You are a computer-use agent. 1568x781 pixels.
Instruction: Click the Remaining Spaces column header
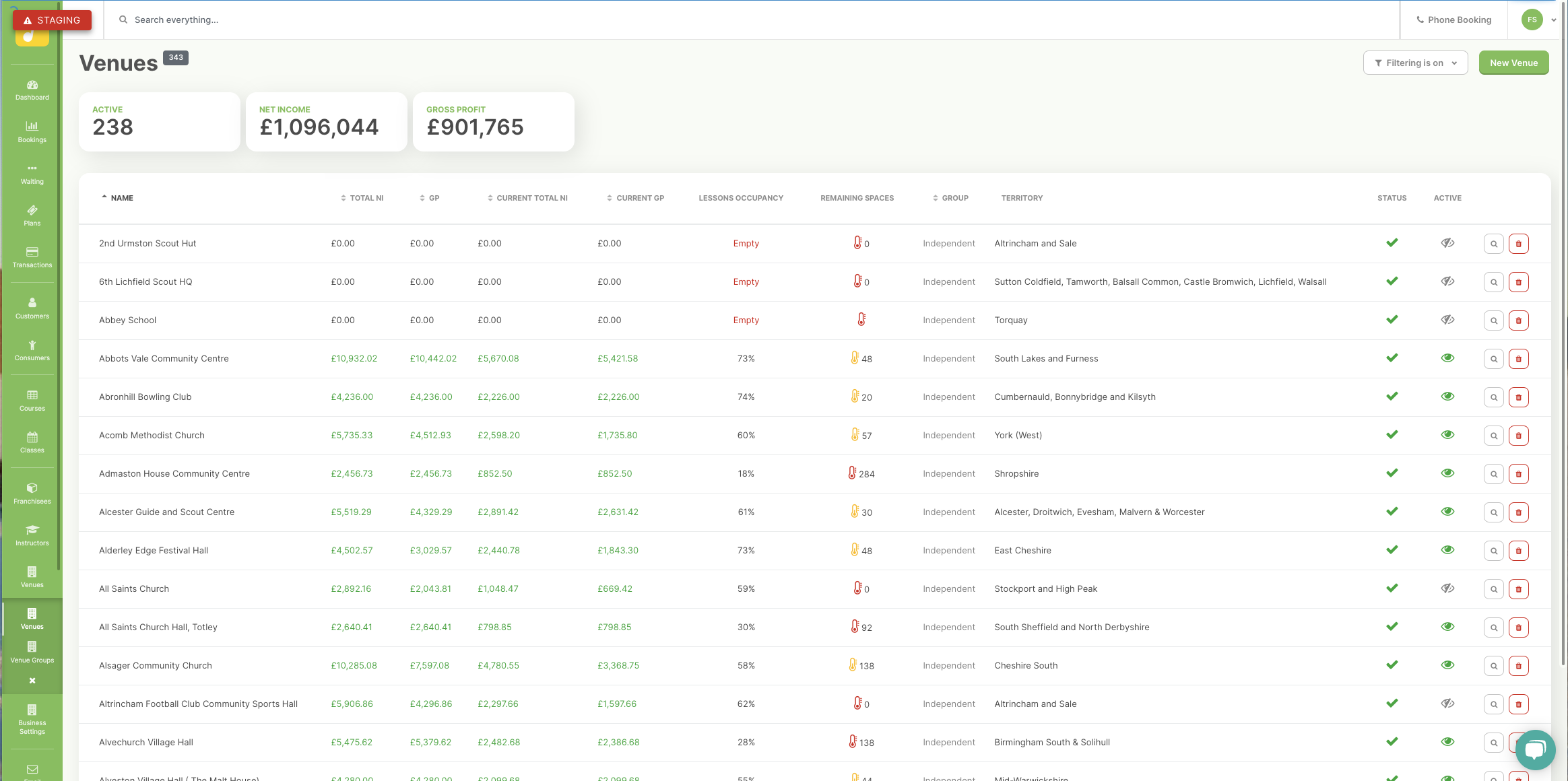pos(857,198)
